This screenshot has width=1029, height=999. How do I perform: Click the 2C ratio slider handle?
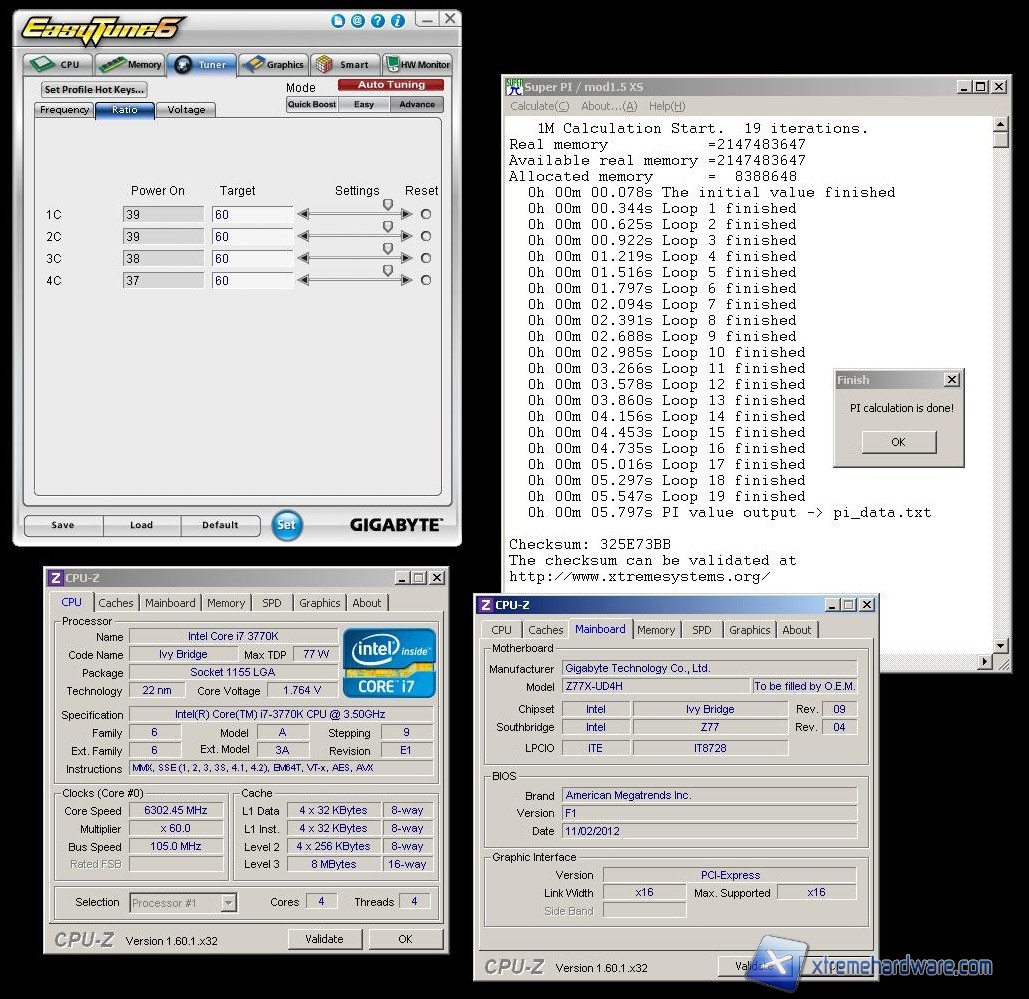click(x=388, y=226)
